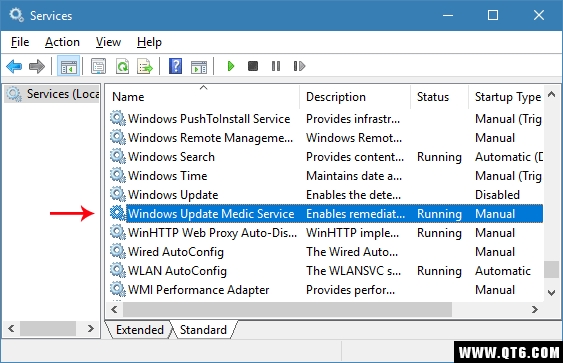Click gear icon beside WLAN AutoConfig
Image resolution: width=563 pixels, height=363 pixels.
click(x=118, y=270)
